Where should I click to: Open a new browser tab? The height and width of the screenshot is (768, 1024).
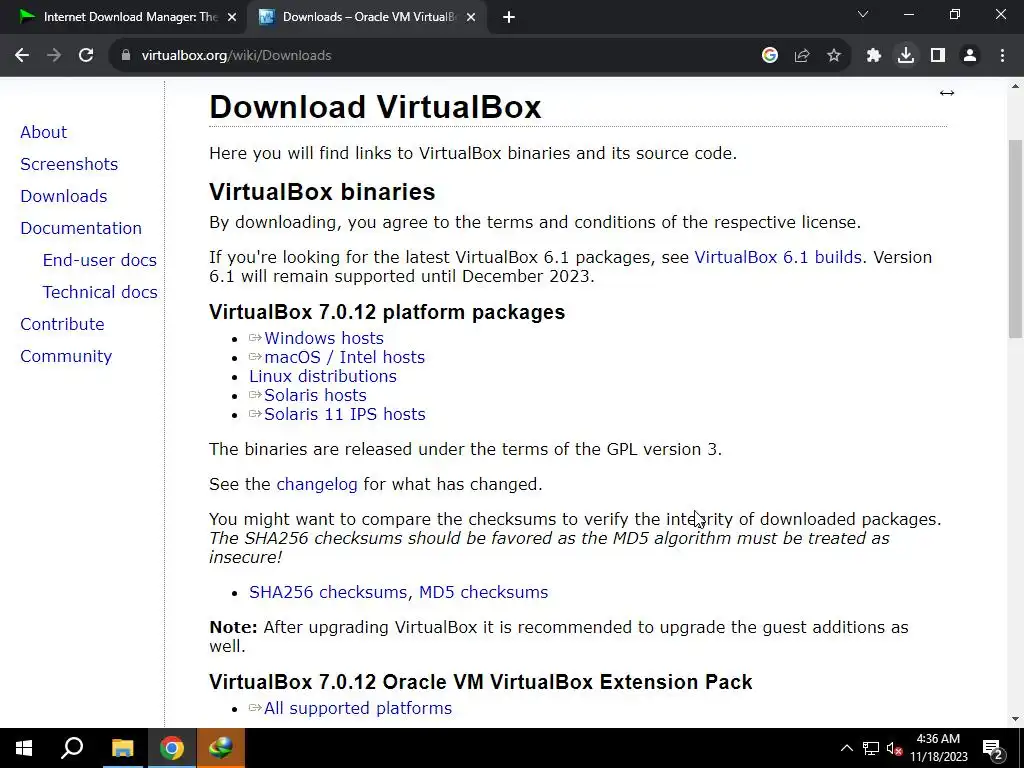pos(509,18)
